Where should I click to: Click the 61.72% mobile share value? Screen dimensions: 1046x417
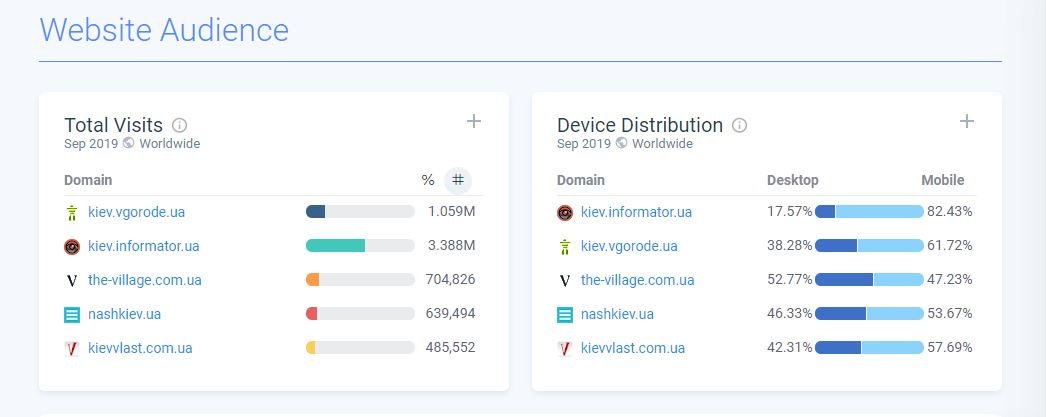click(950, 246)
